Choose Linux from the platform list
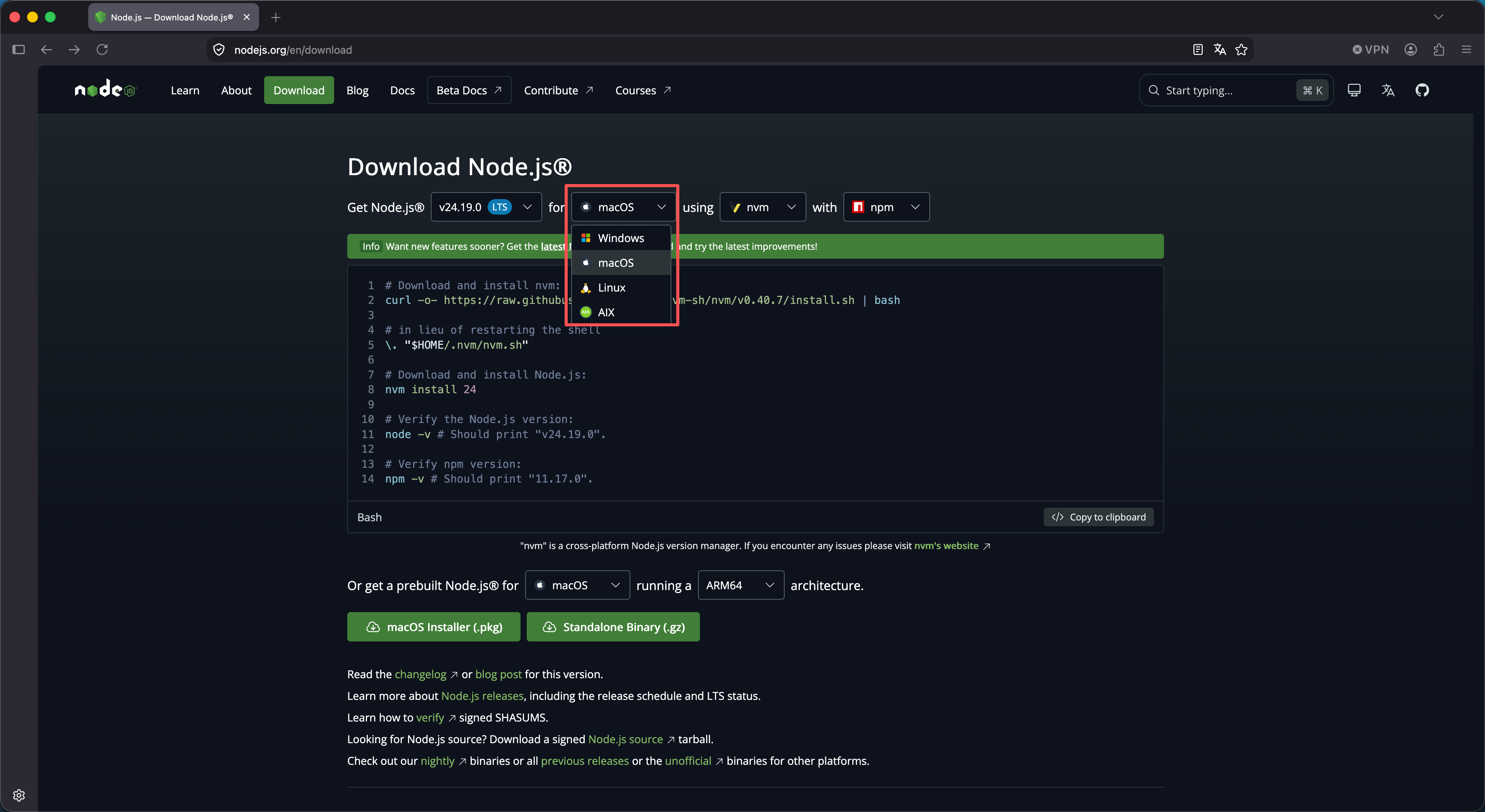 point(621,288)
